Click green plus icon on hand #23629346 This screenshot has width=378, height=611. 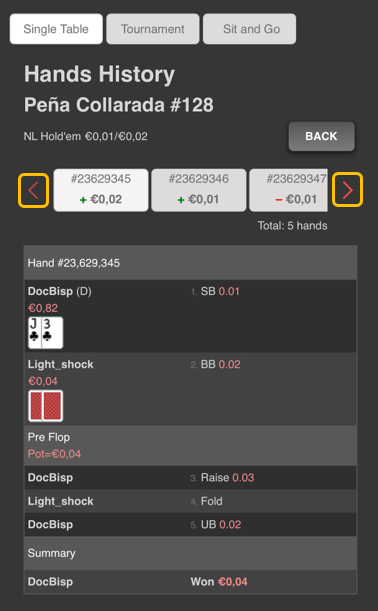(x=181, y=200)
